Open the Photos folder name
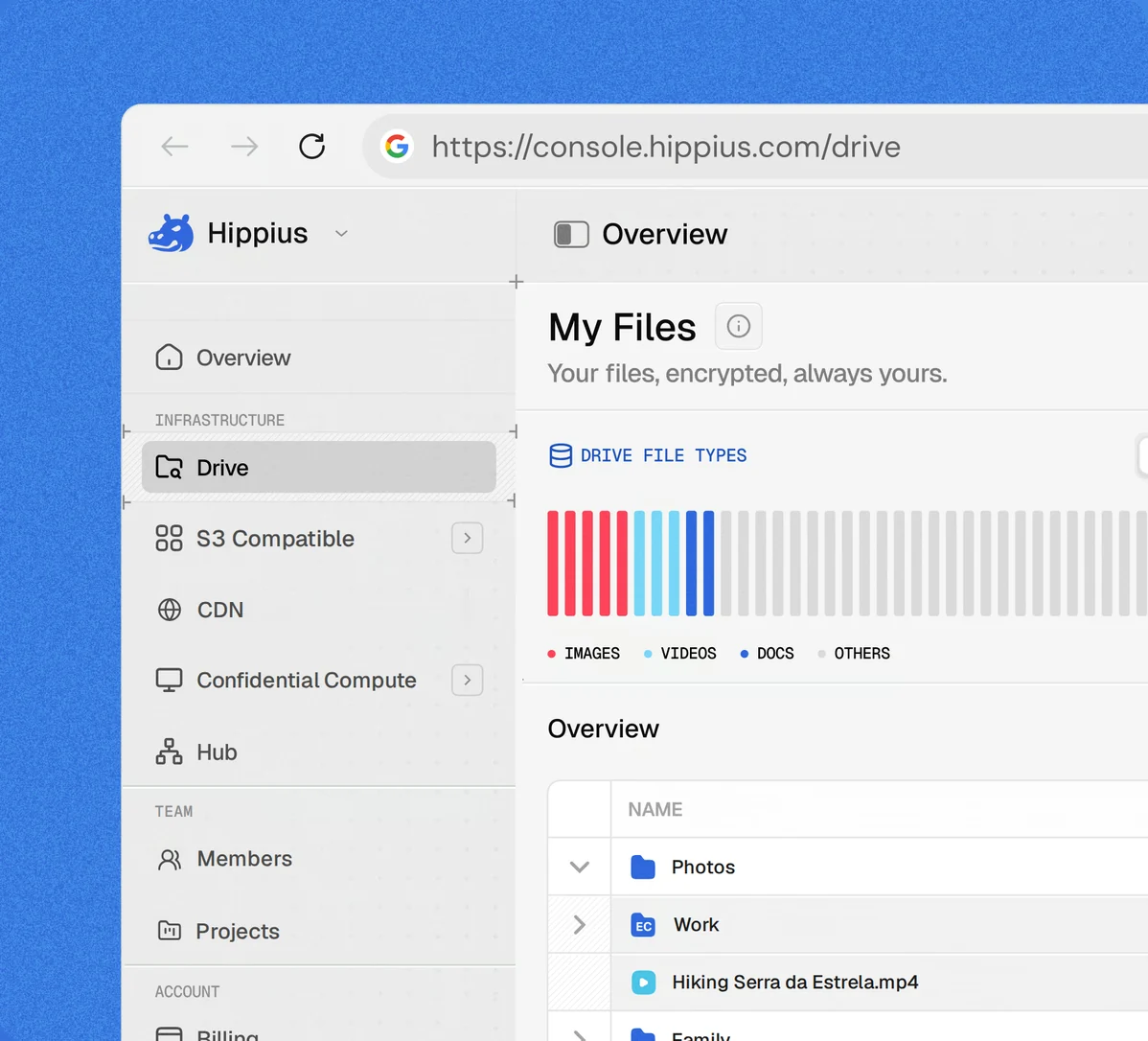The width and height of the screenshot is (1148, 1041). coord(702,867)
